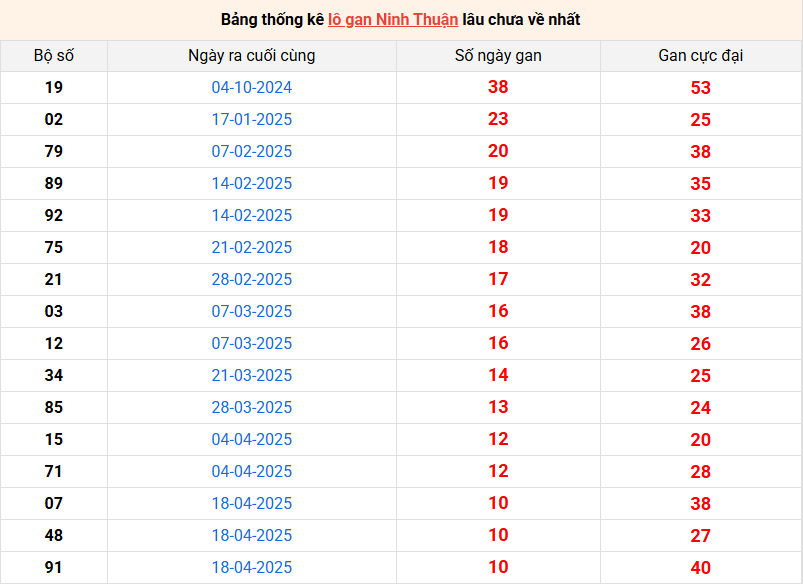Screen dimensions: 803x584
Task: Click the "Bộ số" column header
Action: pos(54,56)
